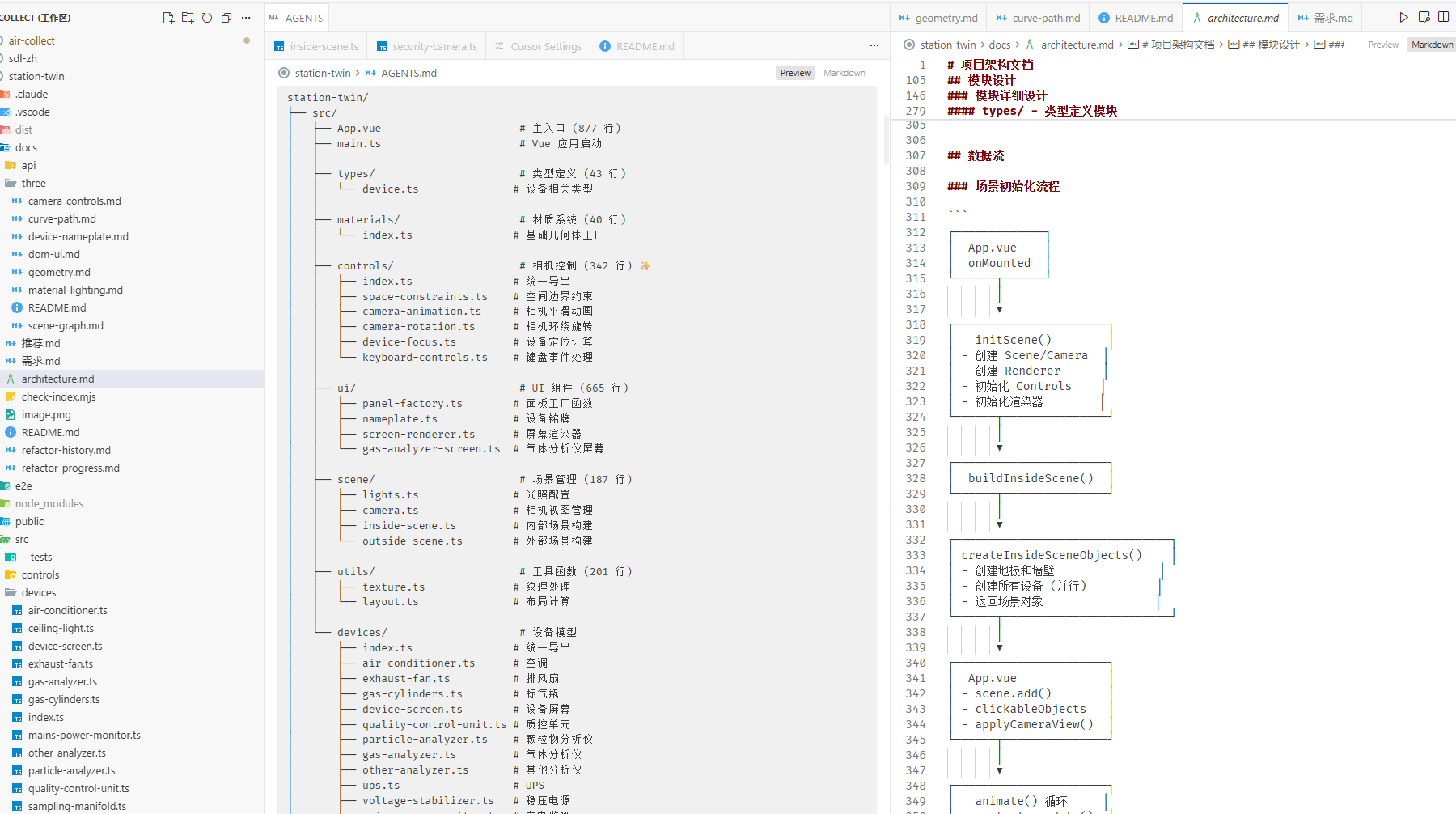The image size is (1456, 814).
Task: Select the architecture.md tab
Action: click(1235, 18)
